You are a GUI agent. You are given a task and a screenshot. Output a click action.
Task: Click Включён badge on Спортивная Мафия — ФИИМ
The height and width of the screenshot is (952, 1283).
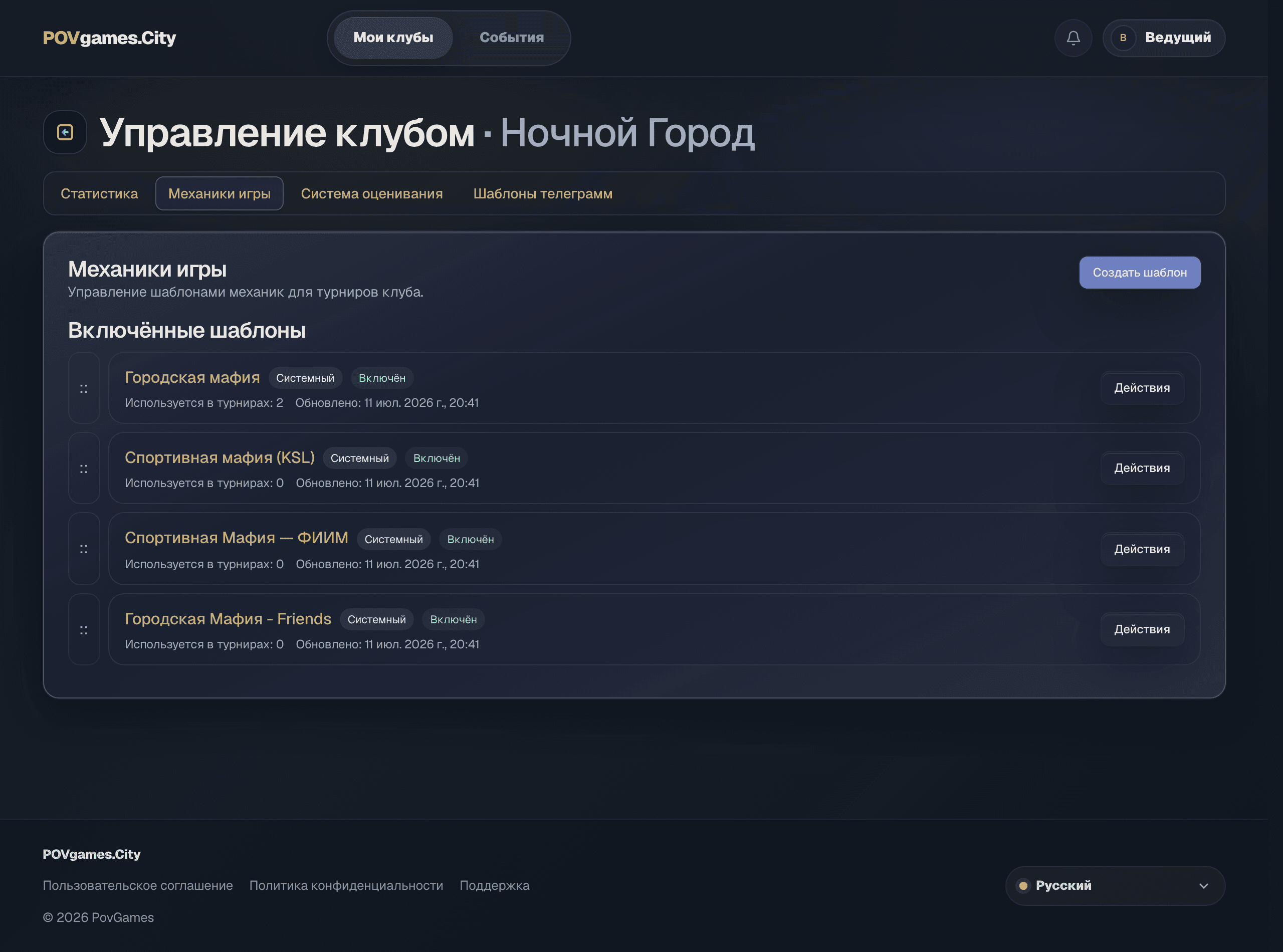tap(471, 540)
